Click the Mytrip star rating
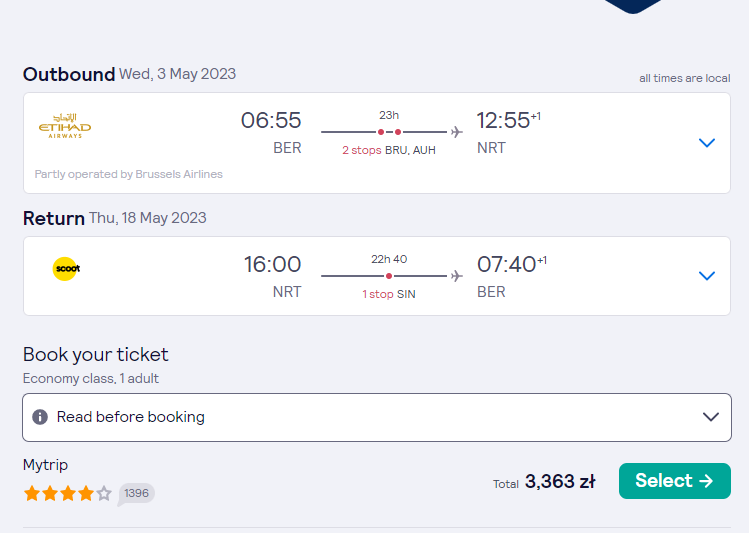The image size is (749, 533). [x=67, y=493]
